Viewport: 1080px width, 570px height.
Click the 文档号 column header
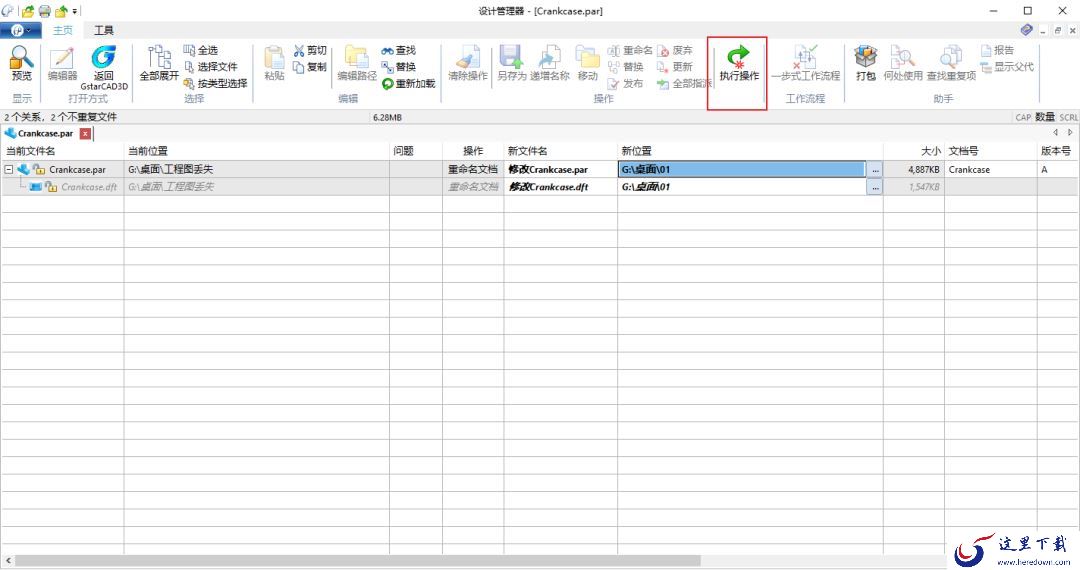[990, 151]
